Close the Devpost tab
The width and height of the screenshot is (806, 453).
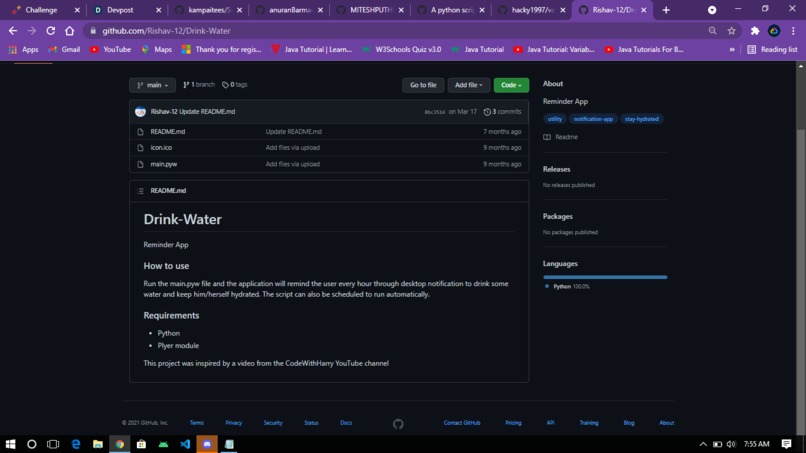pos(158,10)
